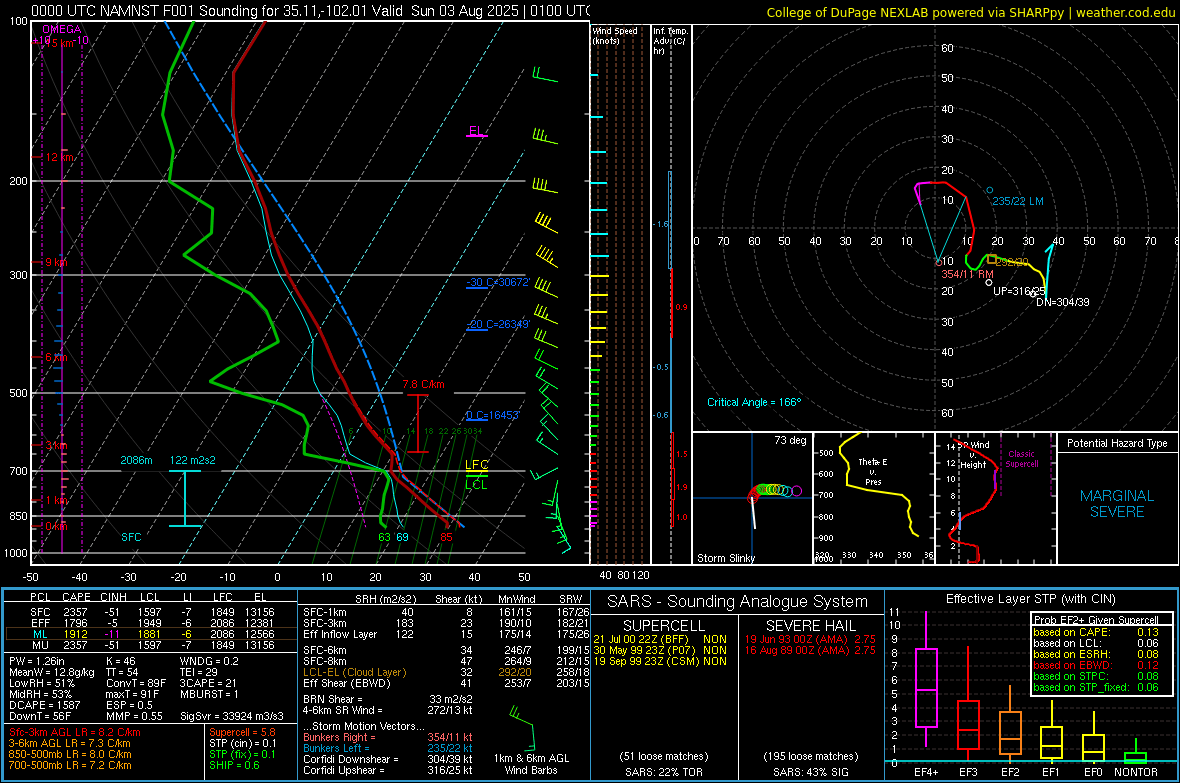Click the based on CAPE: probability row
The width and height of the screenshot is (1180, 783).
pyautogui.click(x=1096, y=632)
